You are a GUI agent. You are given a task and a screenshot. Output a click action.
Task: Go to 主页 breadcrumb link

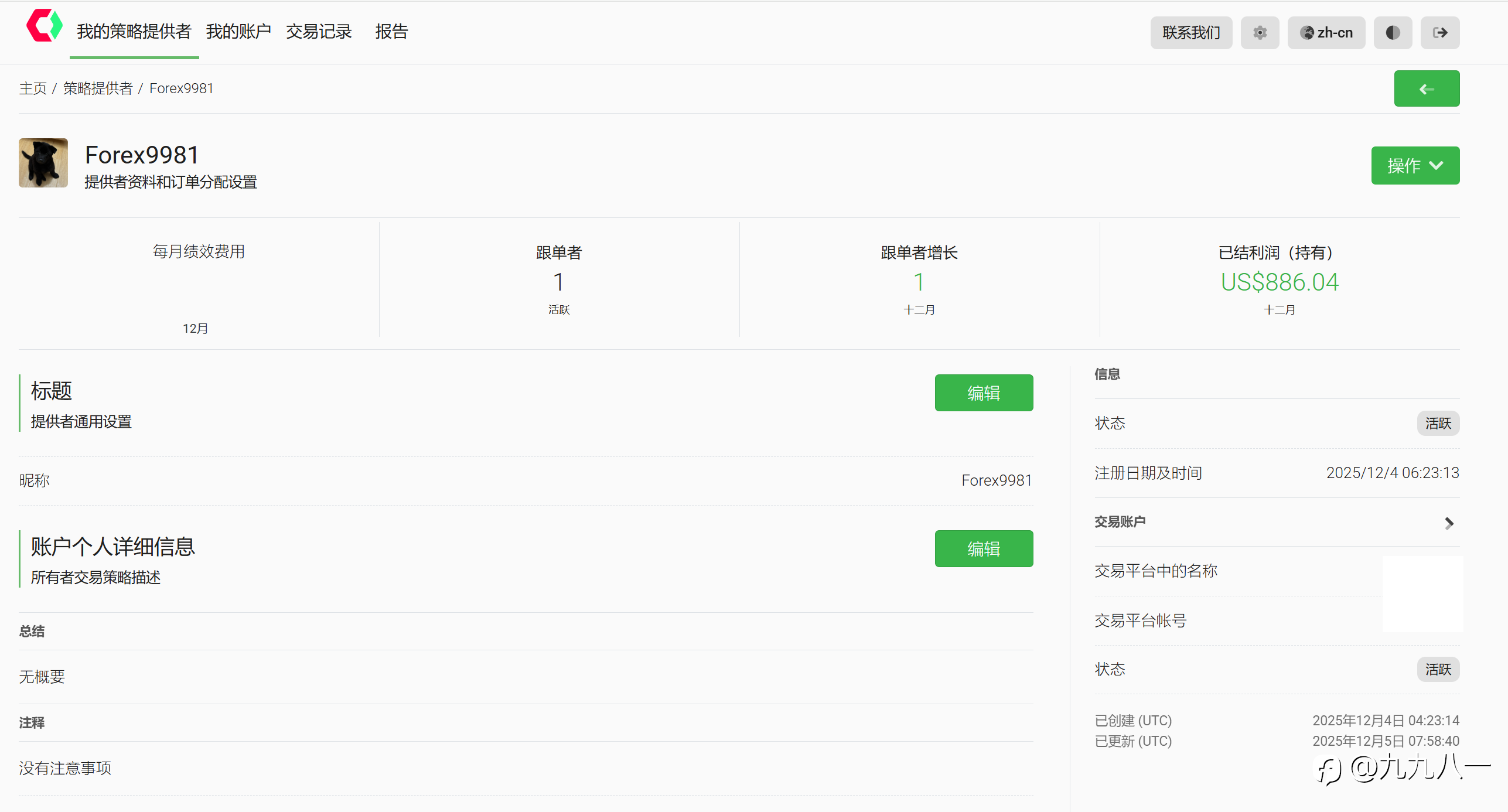point(33,88)
